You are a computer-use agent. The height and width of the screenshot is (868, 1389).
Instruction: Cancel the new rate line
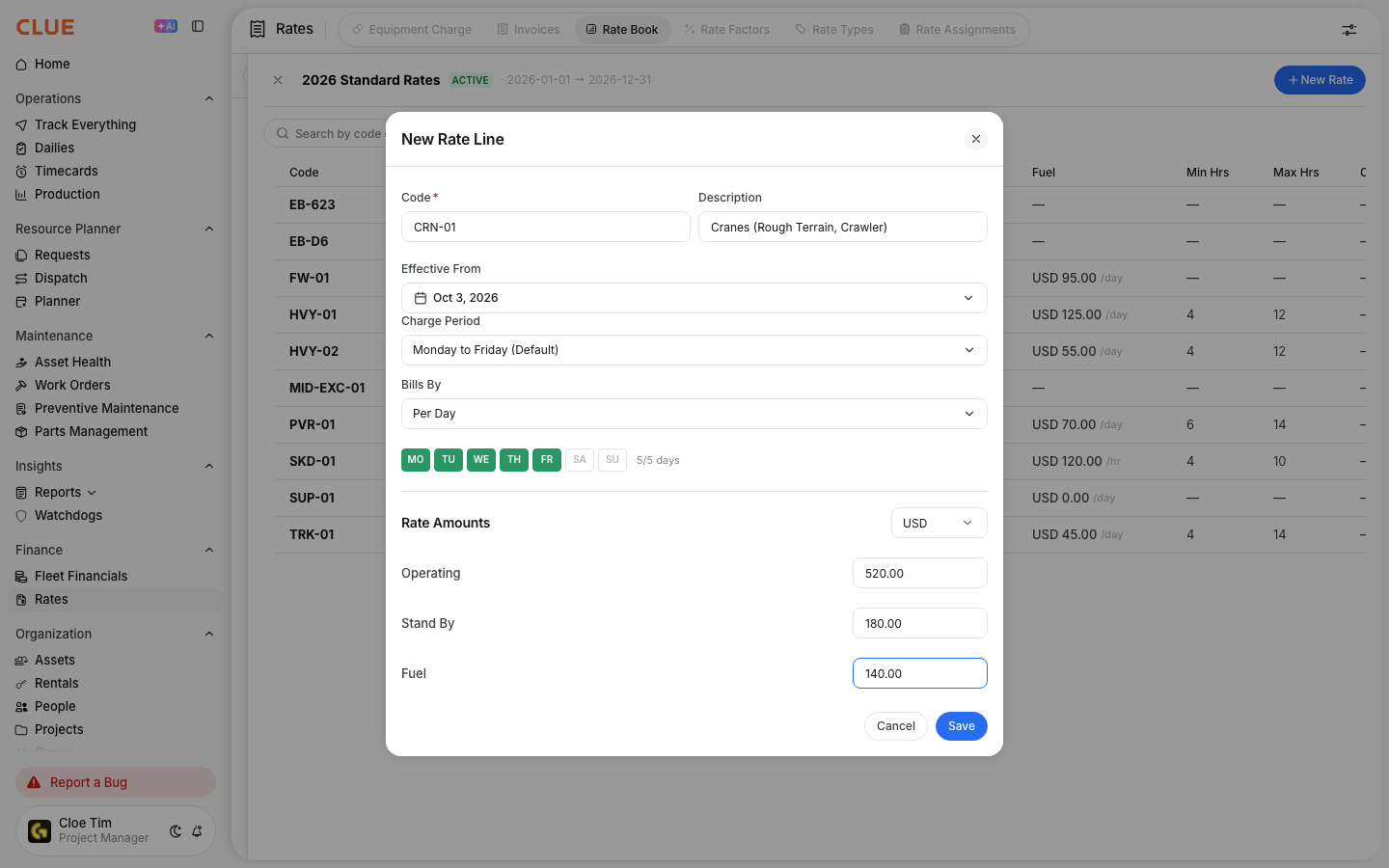click(896, 726)
